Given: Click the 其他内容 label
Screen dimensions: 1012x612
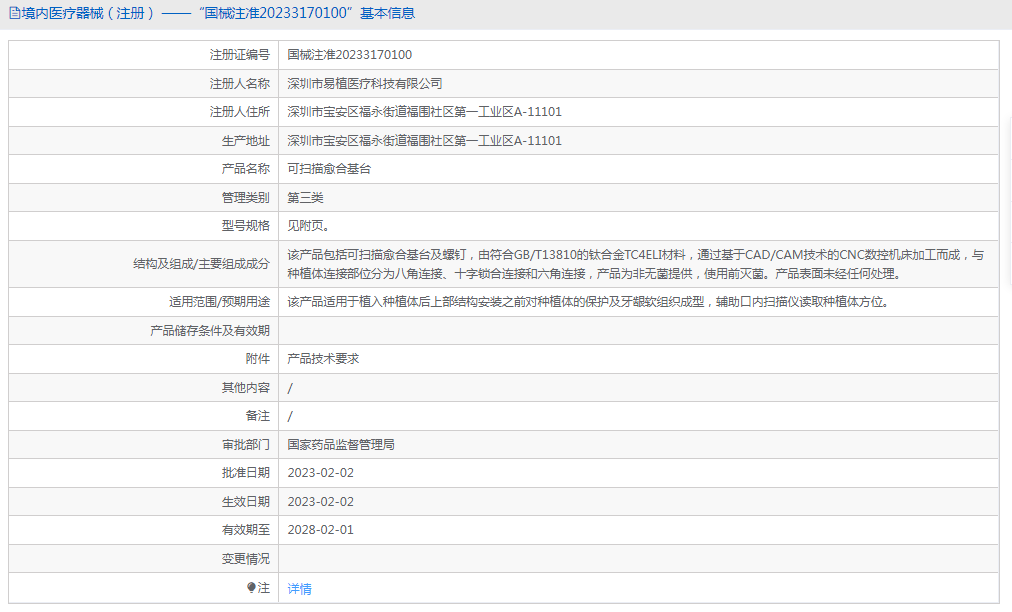Looking at the screenshot, I should tap(246, 388).
